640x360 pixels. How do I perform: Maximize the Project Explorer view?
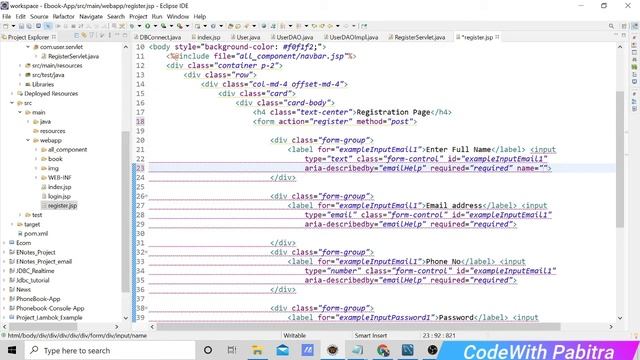click(x=125, y=36)
